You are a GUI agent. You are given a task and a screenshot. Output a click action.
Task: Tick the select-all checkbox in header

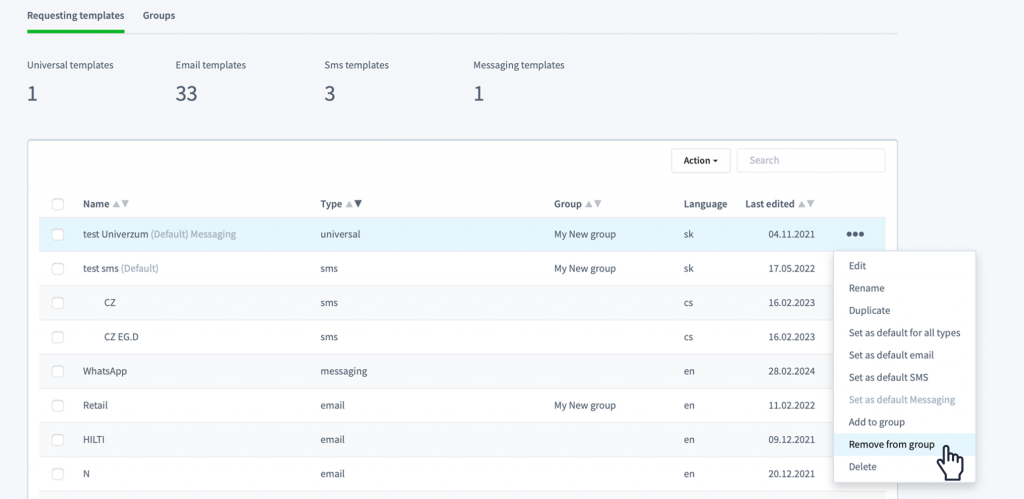pyautogui.click(x=57, y=204)
